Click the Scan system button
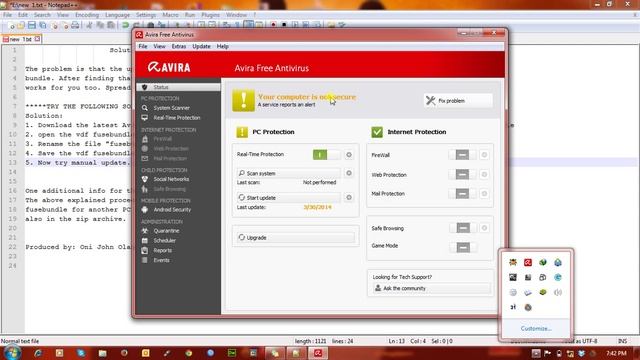 pos(289,173)
